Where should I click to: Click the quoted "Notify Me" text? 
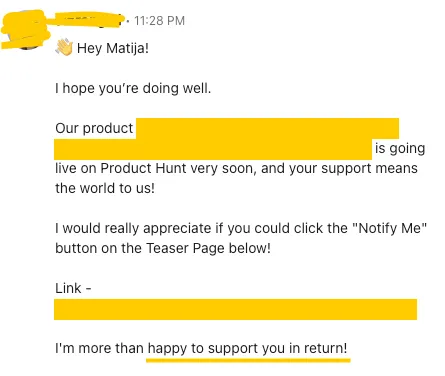tap(389, 228)
